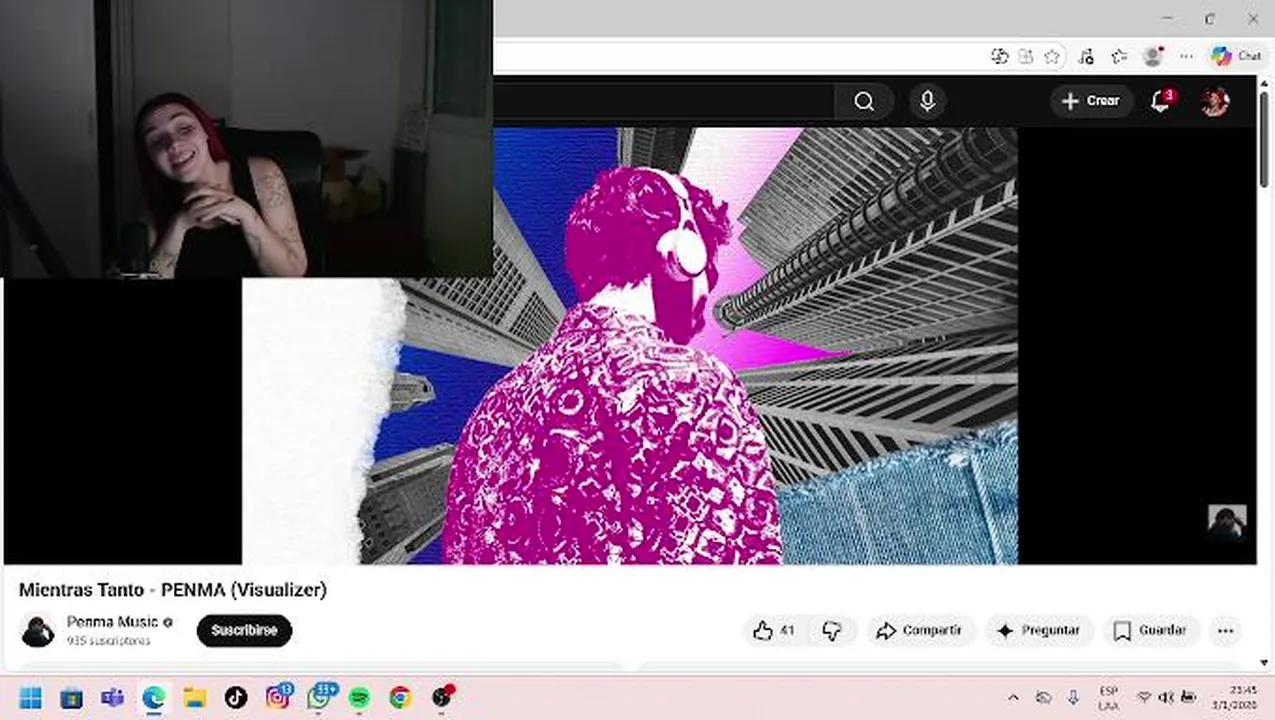Dislike the video with thumbs down
Viewport: 1275px width, 720px height.
click(832, 630)
